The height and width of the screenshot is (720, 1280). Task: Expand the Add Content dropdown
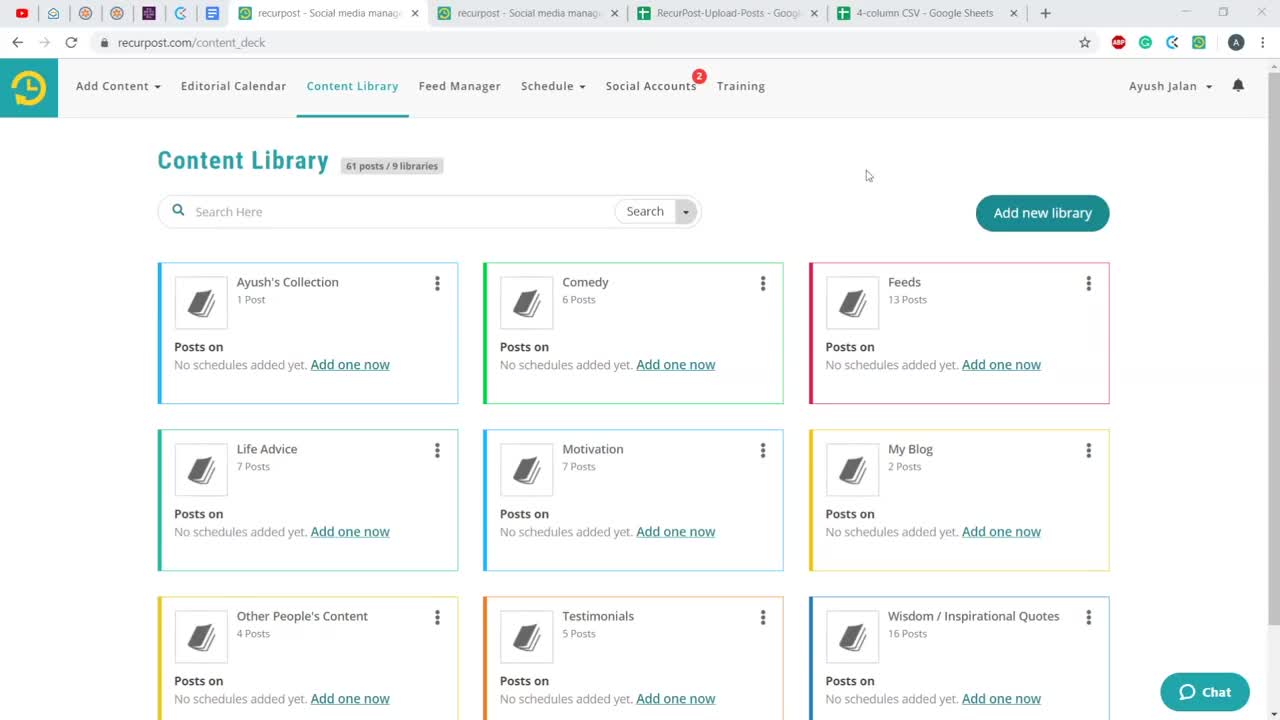pos(118,86)
